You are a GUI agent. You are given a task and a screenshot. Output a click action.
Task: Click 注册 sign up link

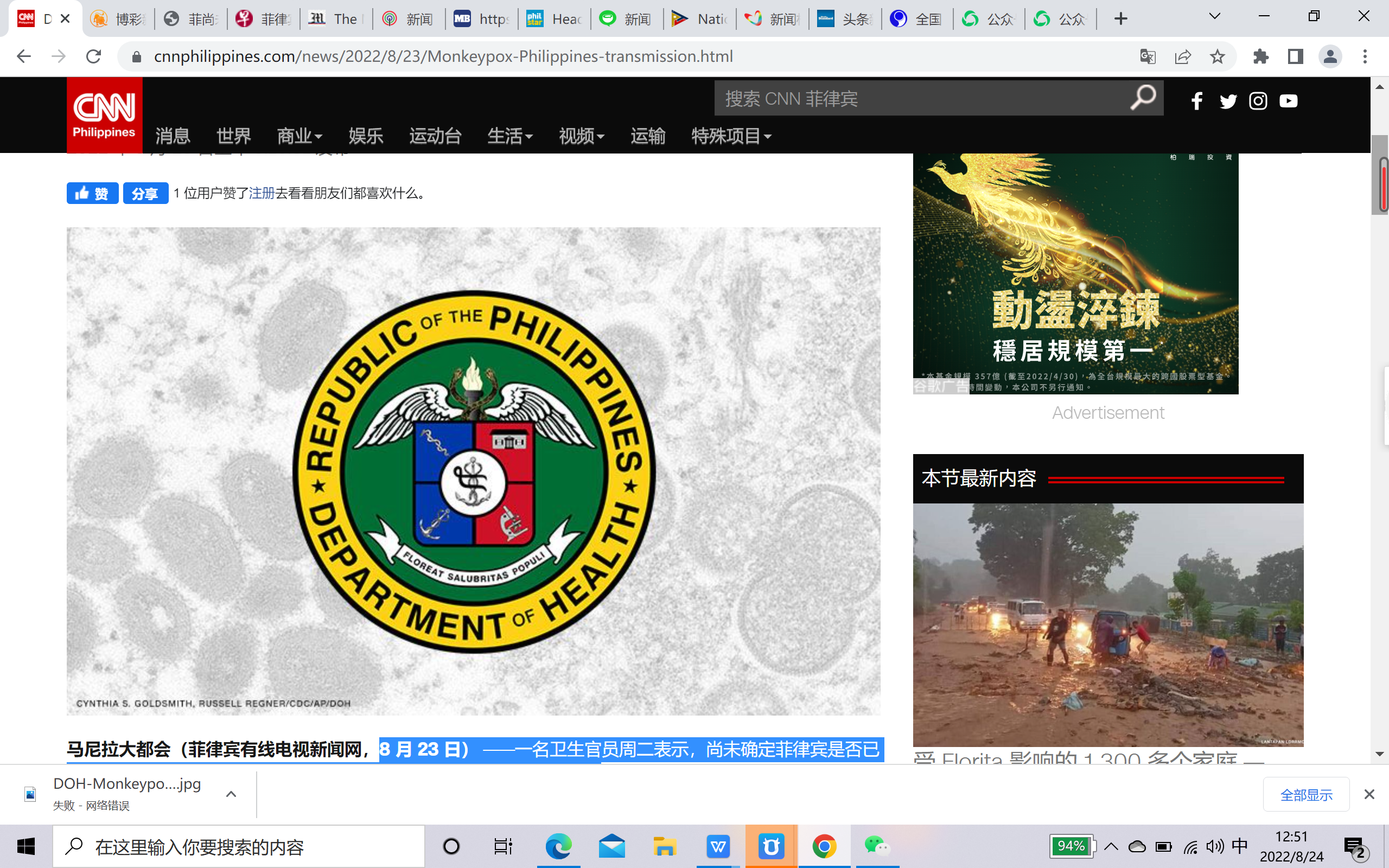pyautogui.click(x=262, y=194)
